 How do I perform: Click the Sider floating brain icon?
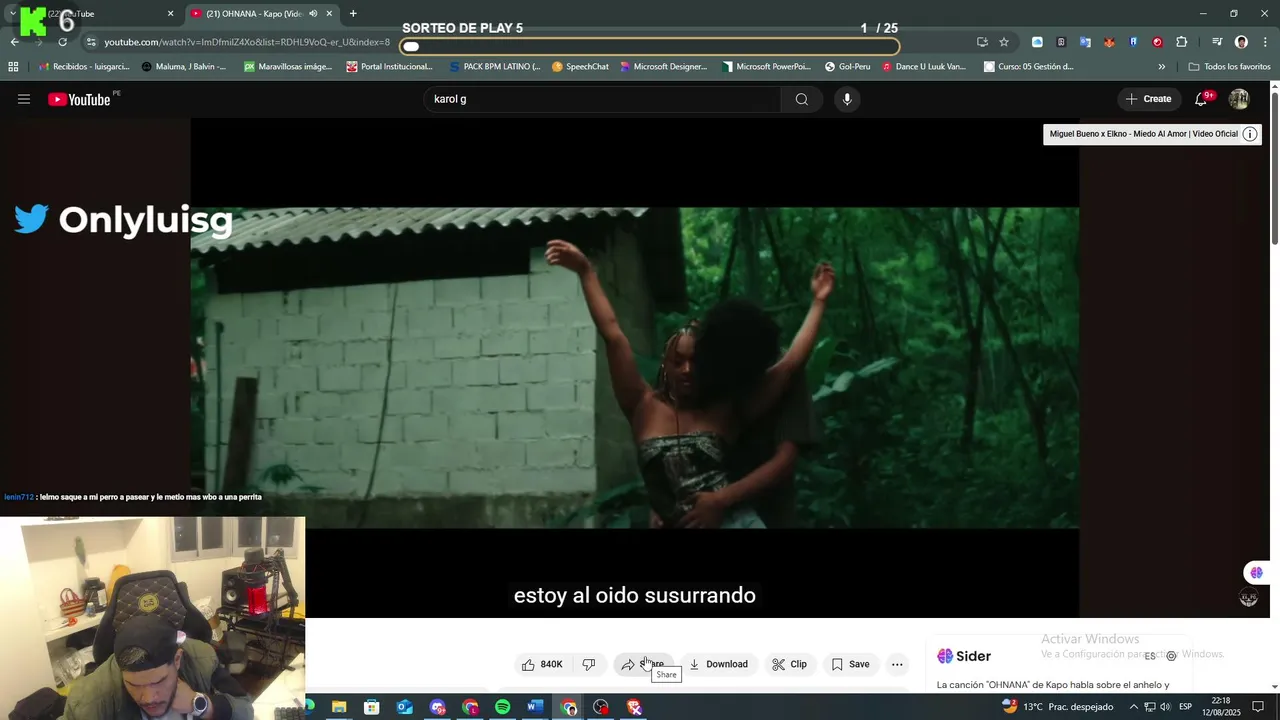1256,573
